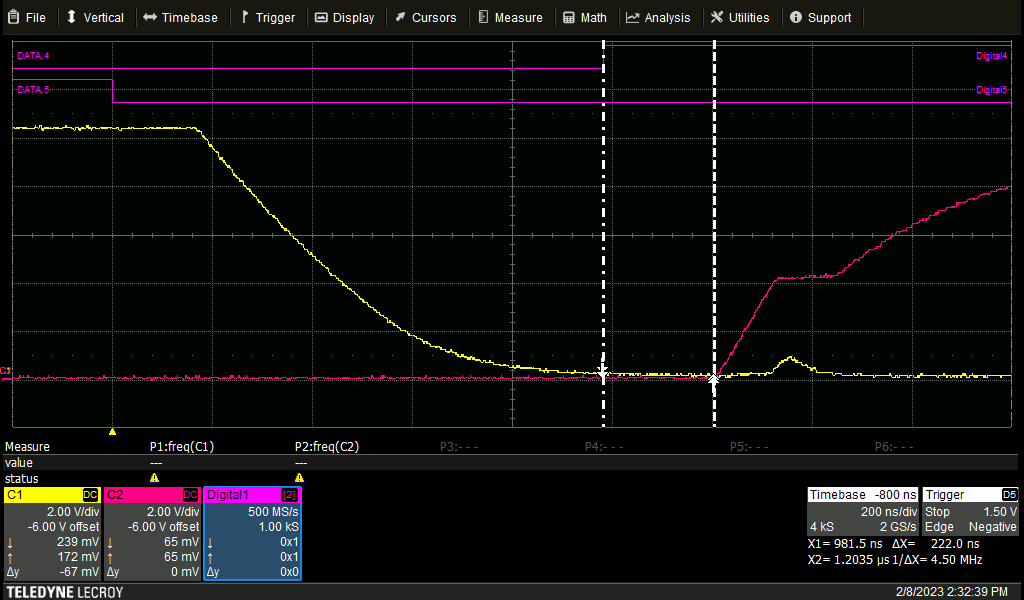Open the Trigger descriptor box

pyautogui.click(x=970, y=511)
